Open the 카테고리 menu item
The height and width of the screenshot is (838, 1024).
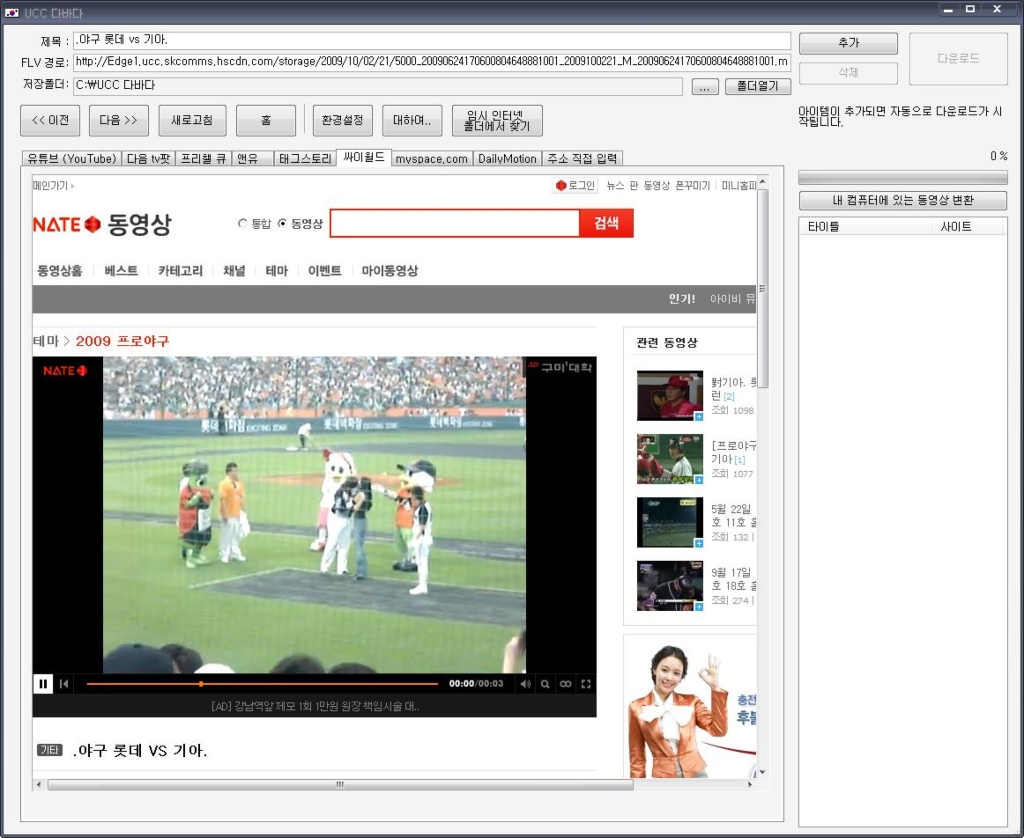[180, 270]
